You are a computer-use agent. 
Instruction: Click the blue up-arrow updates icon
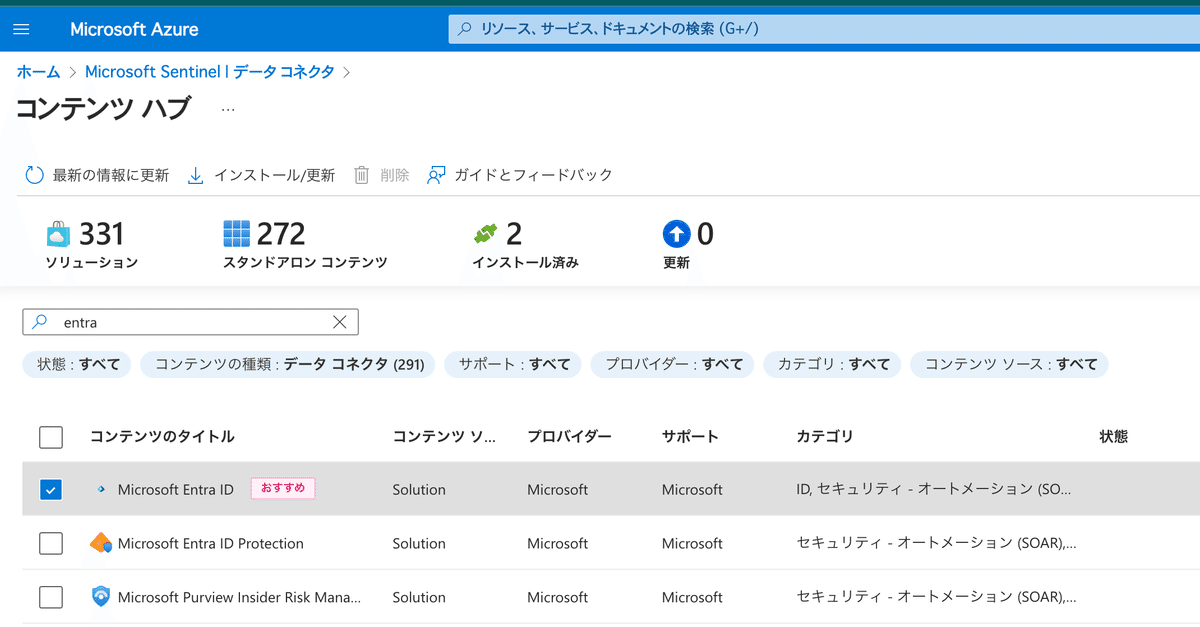pos(677,235)
